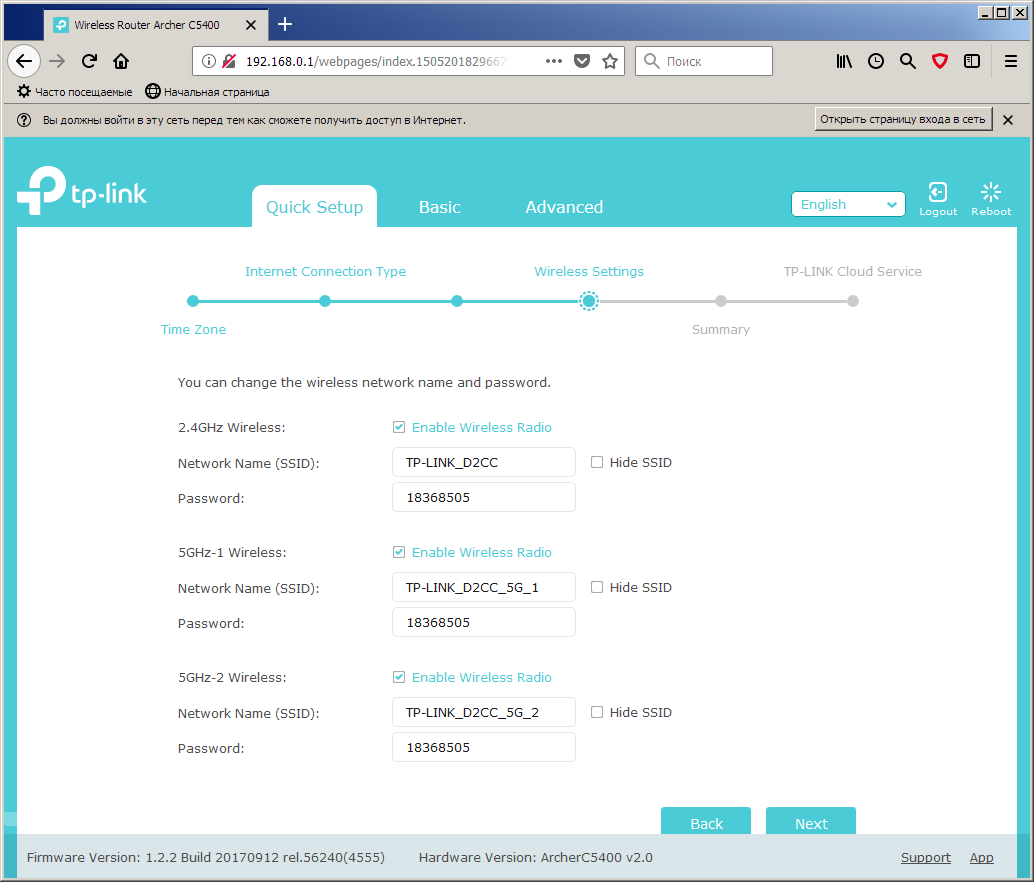The width and height of the screenshot is (1034, 882).
Task: Open a new browser tab
Action: (285, 24)
